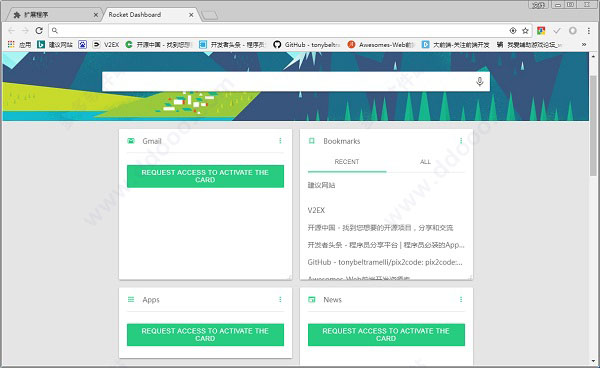Click the vertical scrollbar thumb
The width and height of the screenshot is (600, 368).
pos(593,125)
